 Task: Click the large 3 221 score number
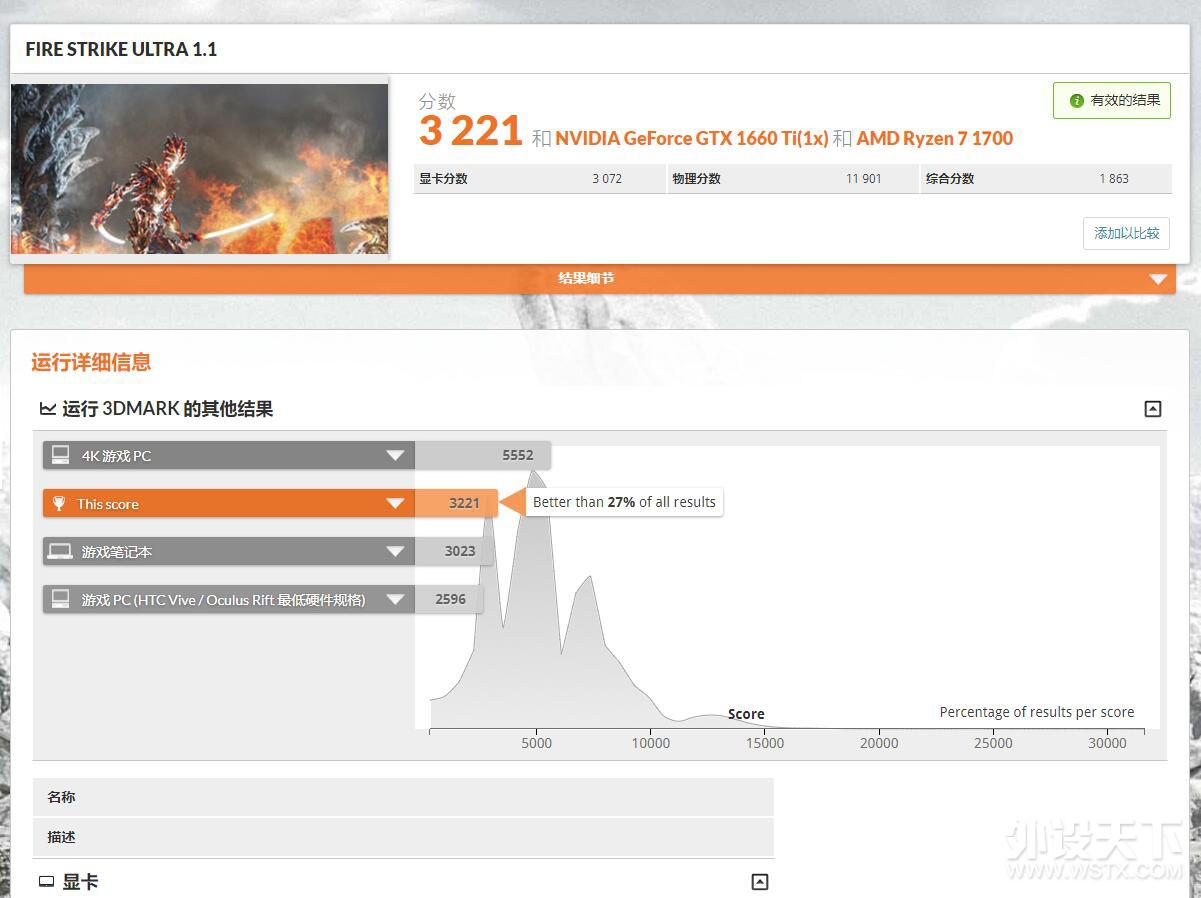pyautogui.click(x=470, y=131)
